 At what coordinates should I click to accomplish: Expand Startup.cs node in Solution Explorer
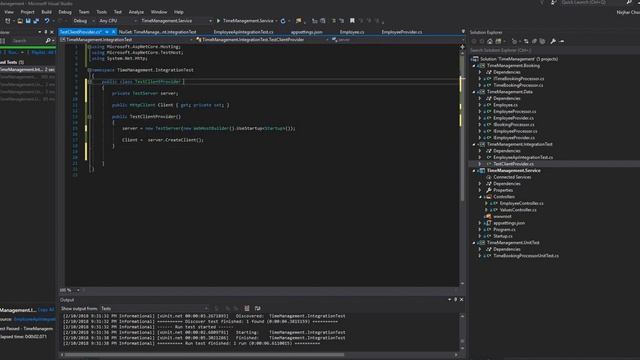click(x=480, y=236)
